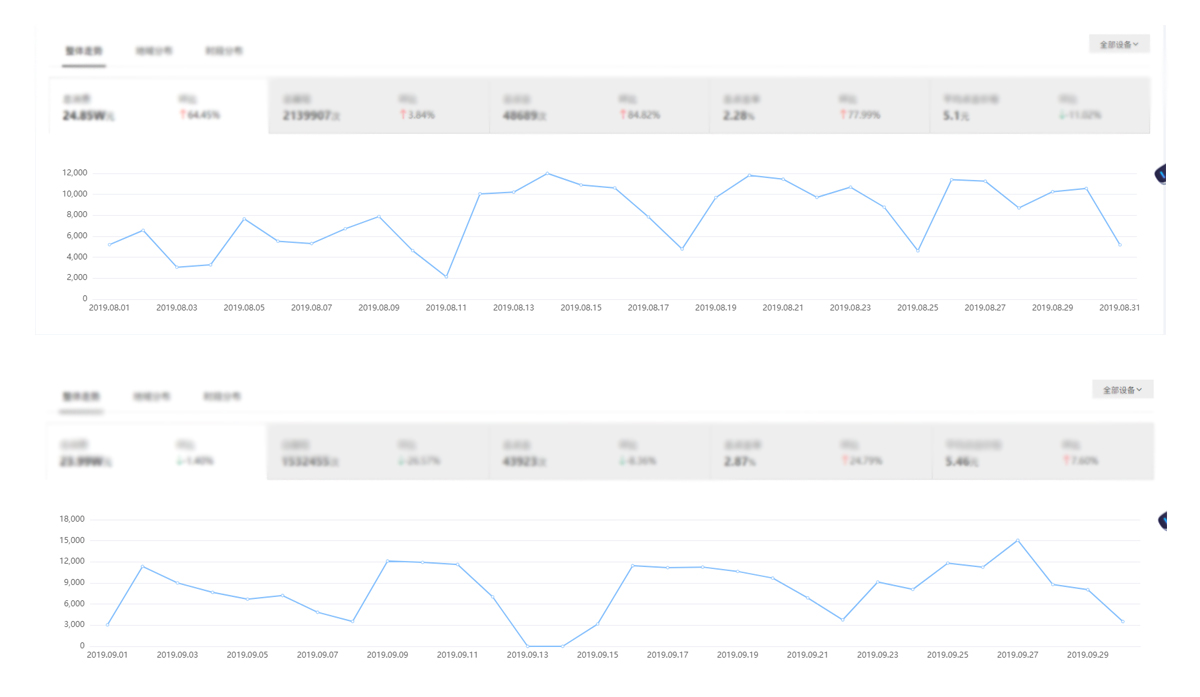Screen dimensions: 1200x697
Task: Click the 2019.08.31 axis label
Action: pyautogui.click(x=1120, y=308)
